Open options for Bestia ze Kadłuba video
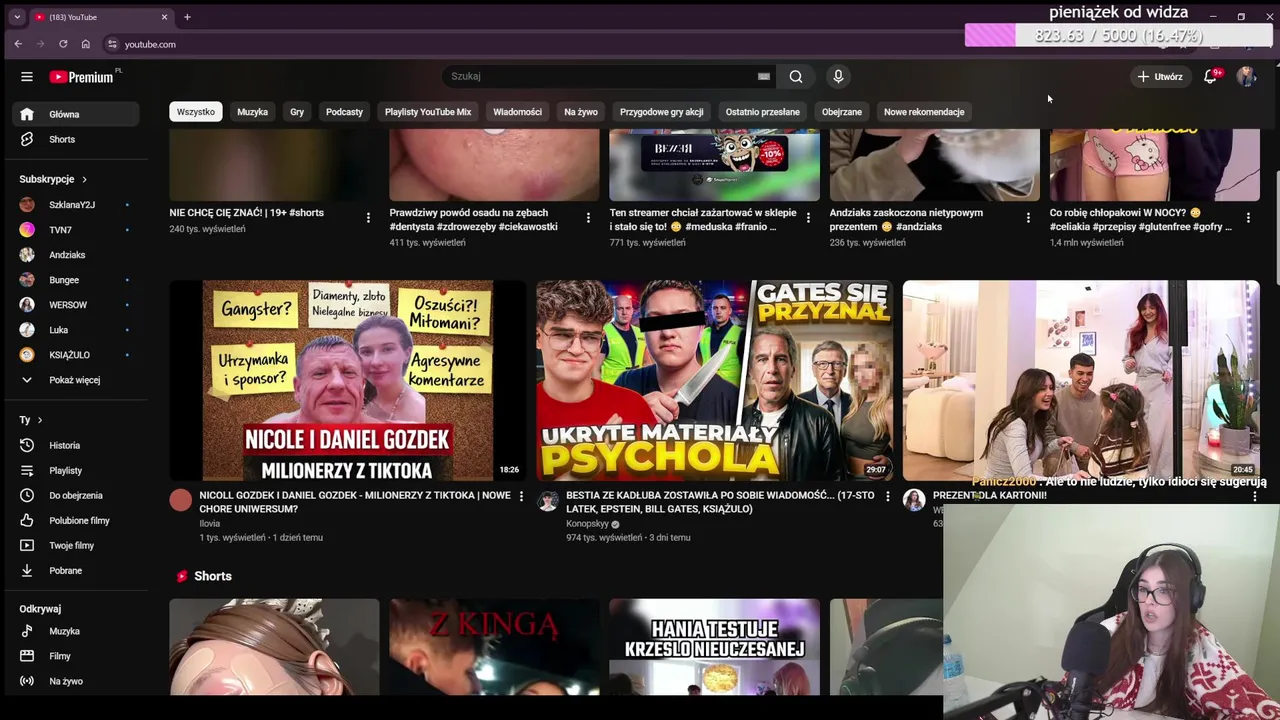Screen dimensions: 1280x720 coord(887,496)
